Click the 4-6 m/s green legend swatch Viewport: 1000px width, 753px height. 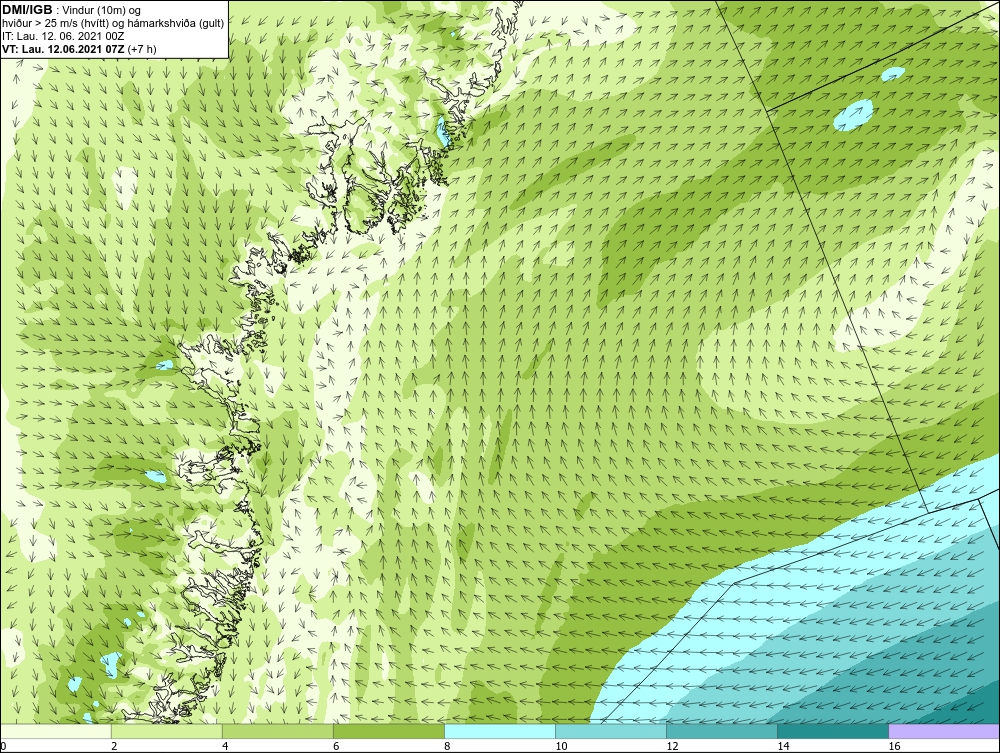click(277, 731)
